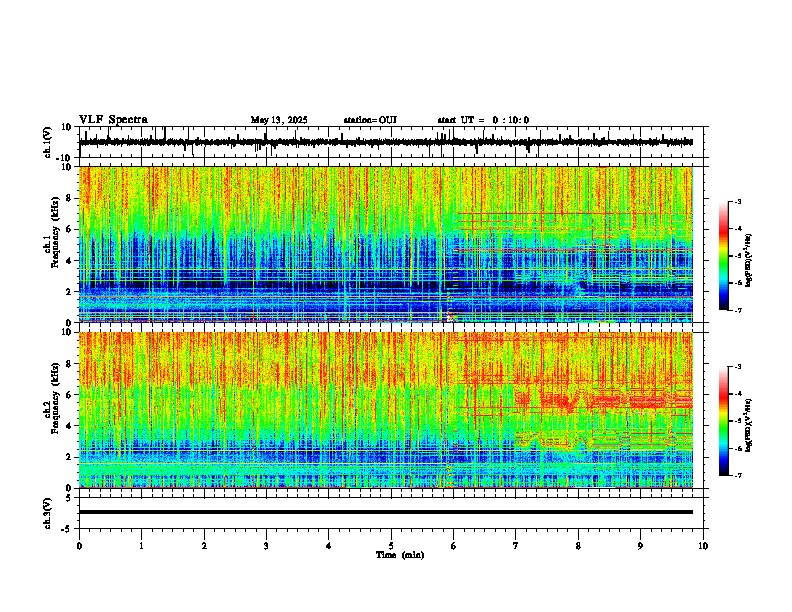Click the 6 kHz tick on ch.2 frequency axis

tap(69, 395)
